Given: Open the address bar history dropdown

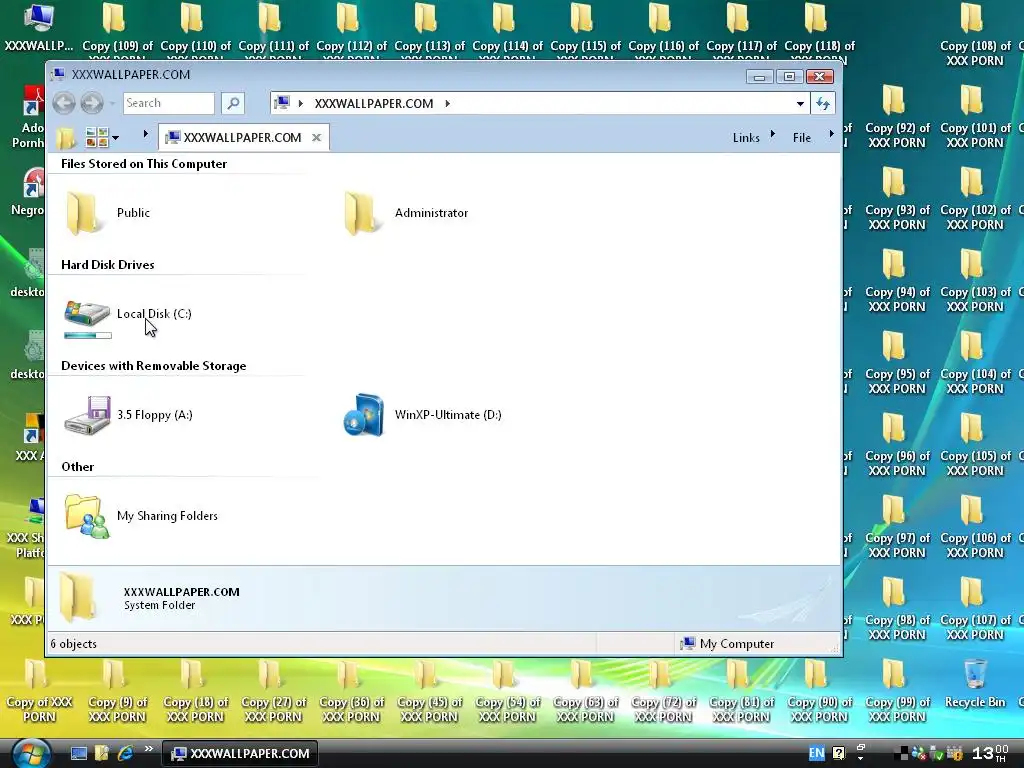Looking at the screenshot, I should click(800, 103).
